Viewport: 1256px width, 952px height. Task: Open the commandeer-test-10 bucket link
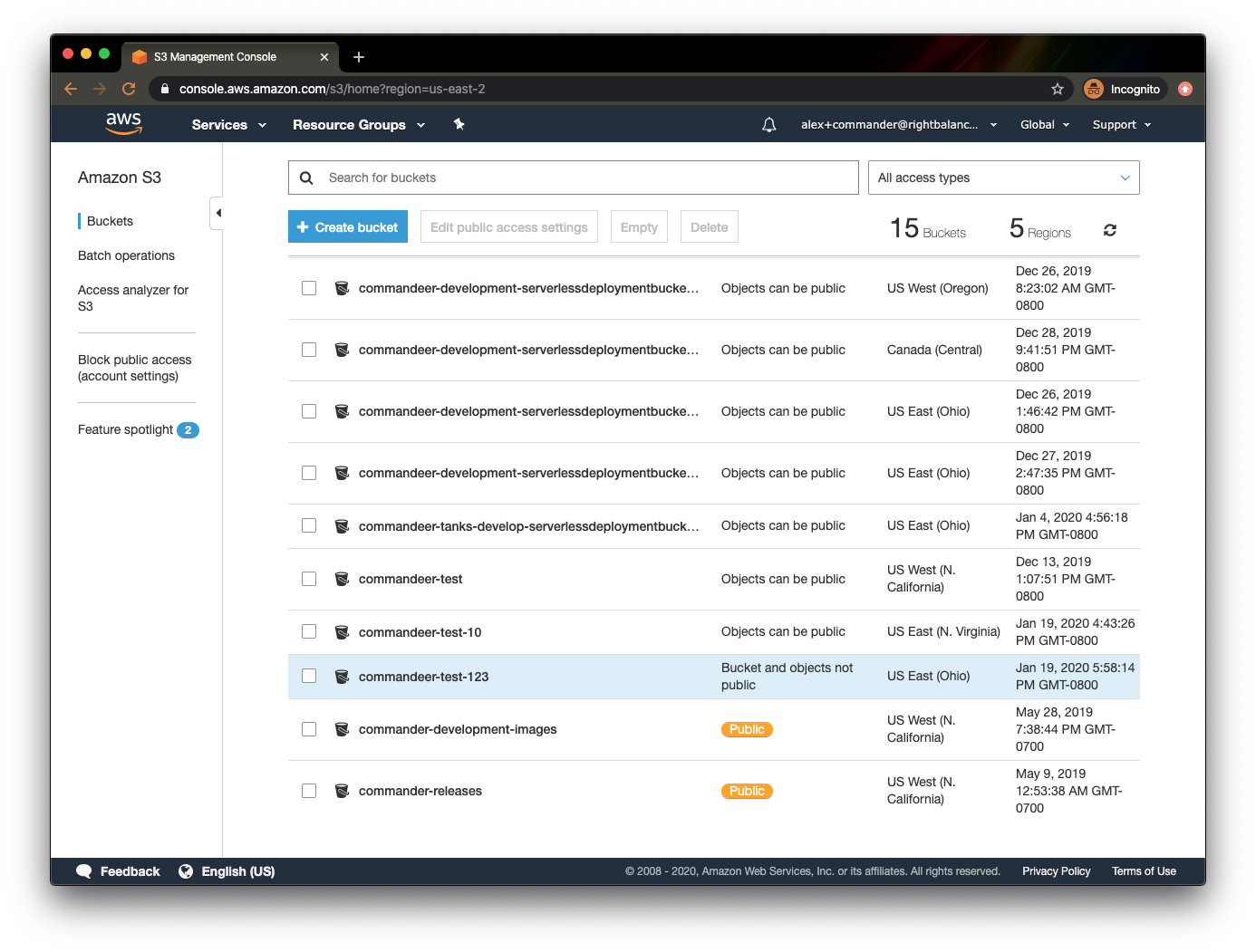click(x=420, y=632)
